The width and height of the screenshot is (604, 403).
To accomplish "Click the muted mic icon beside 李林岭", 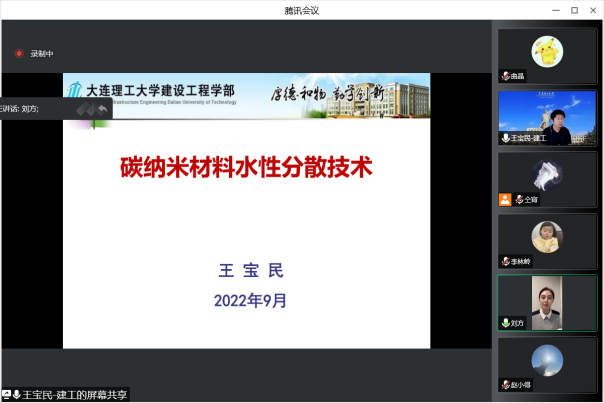I will pyautogui.click(x=506, y=261).
